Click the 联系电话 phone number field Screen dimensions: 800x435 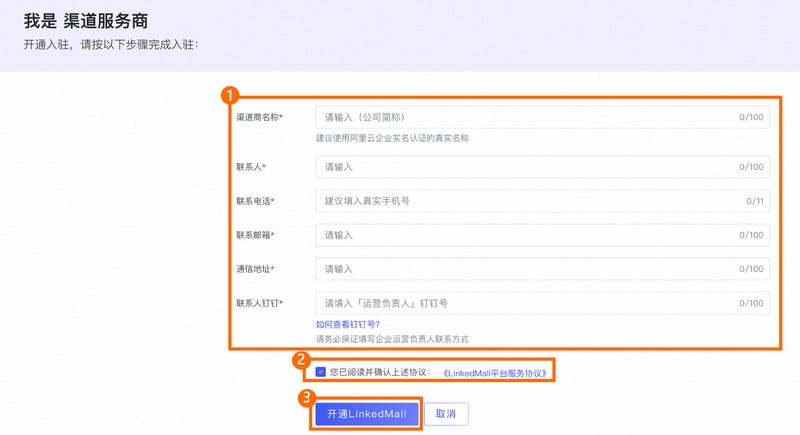click(x=542, y=201)
